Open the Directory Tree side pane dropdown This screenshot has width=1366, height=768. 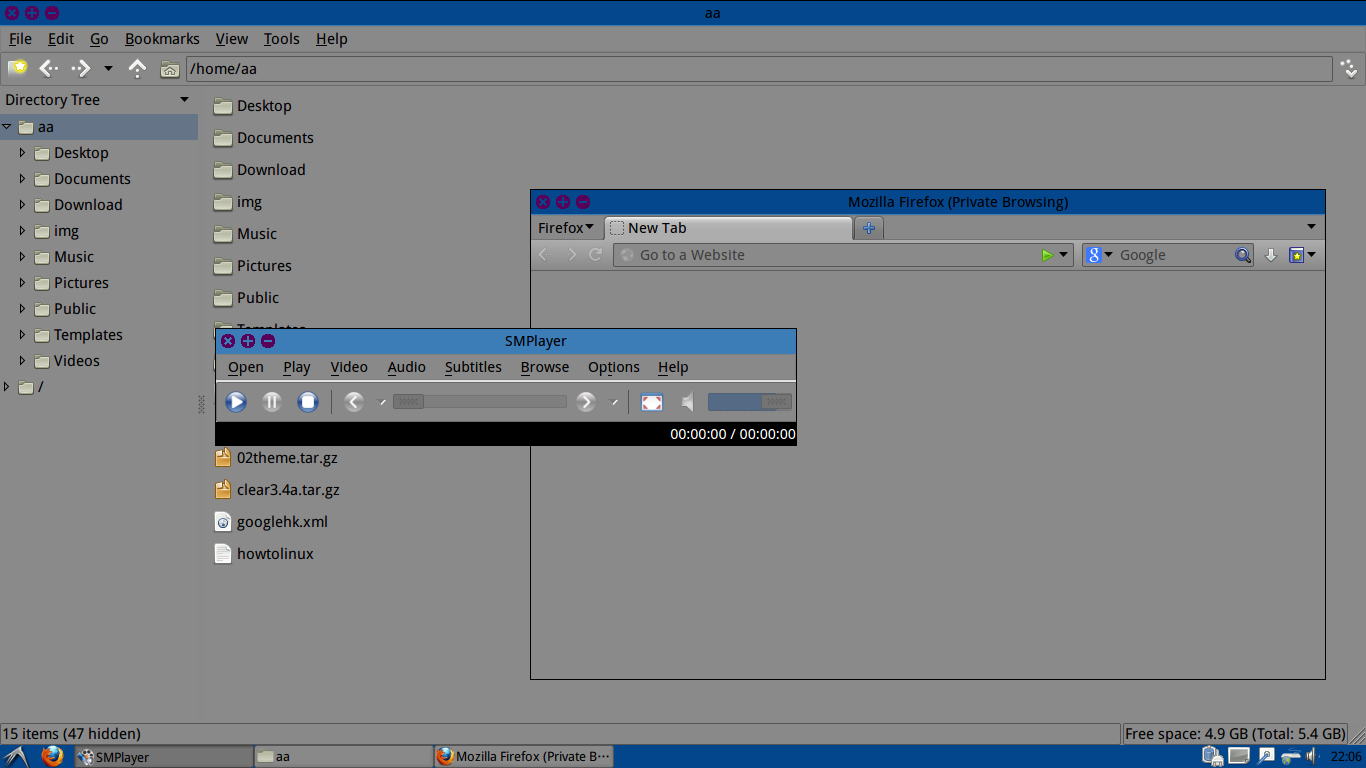184,100
